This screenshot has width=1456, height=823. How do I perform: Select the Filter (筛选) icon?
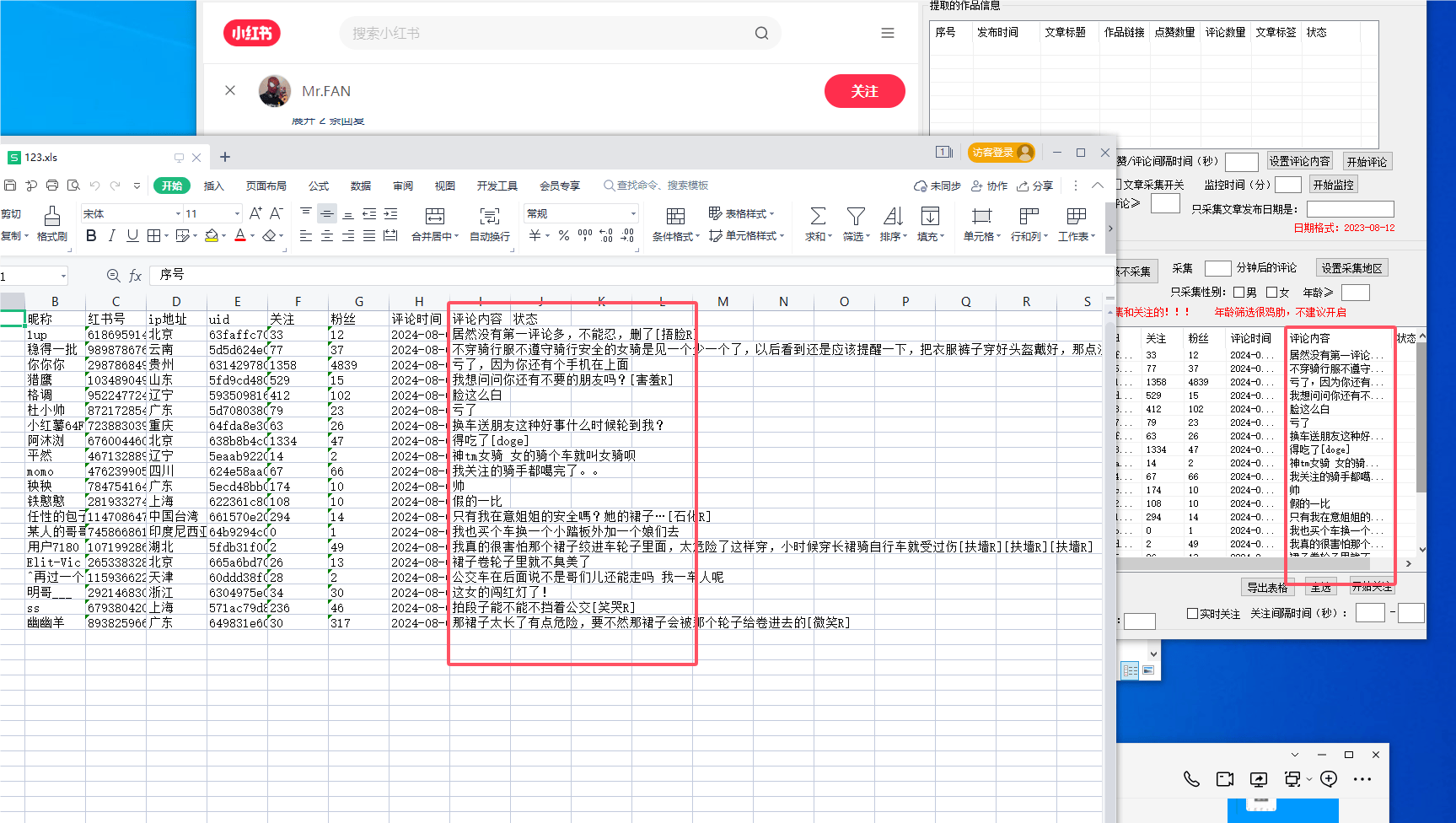[855, 225]
